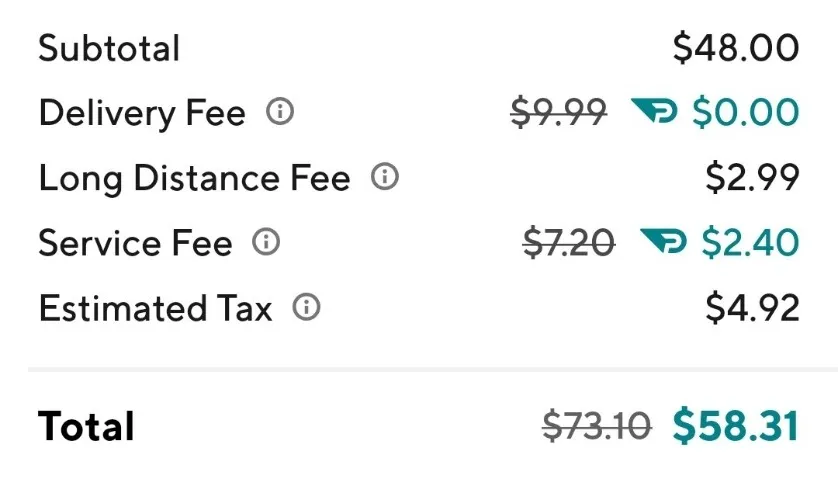The height and width of the screenshot is (500, 838).
Task: Select the Subtotal label
Action: (x=109, y=49)
